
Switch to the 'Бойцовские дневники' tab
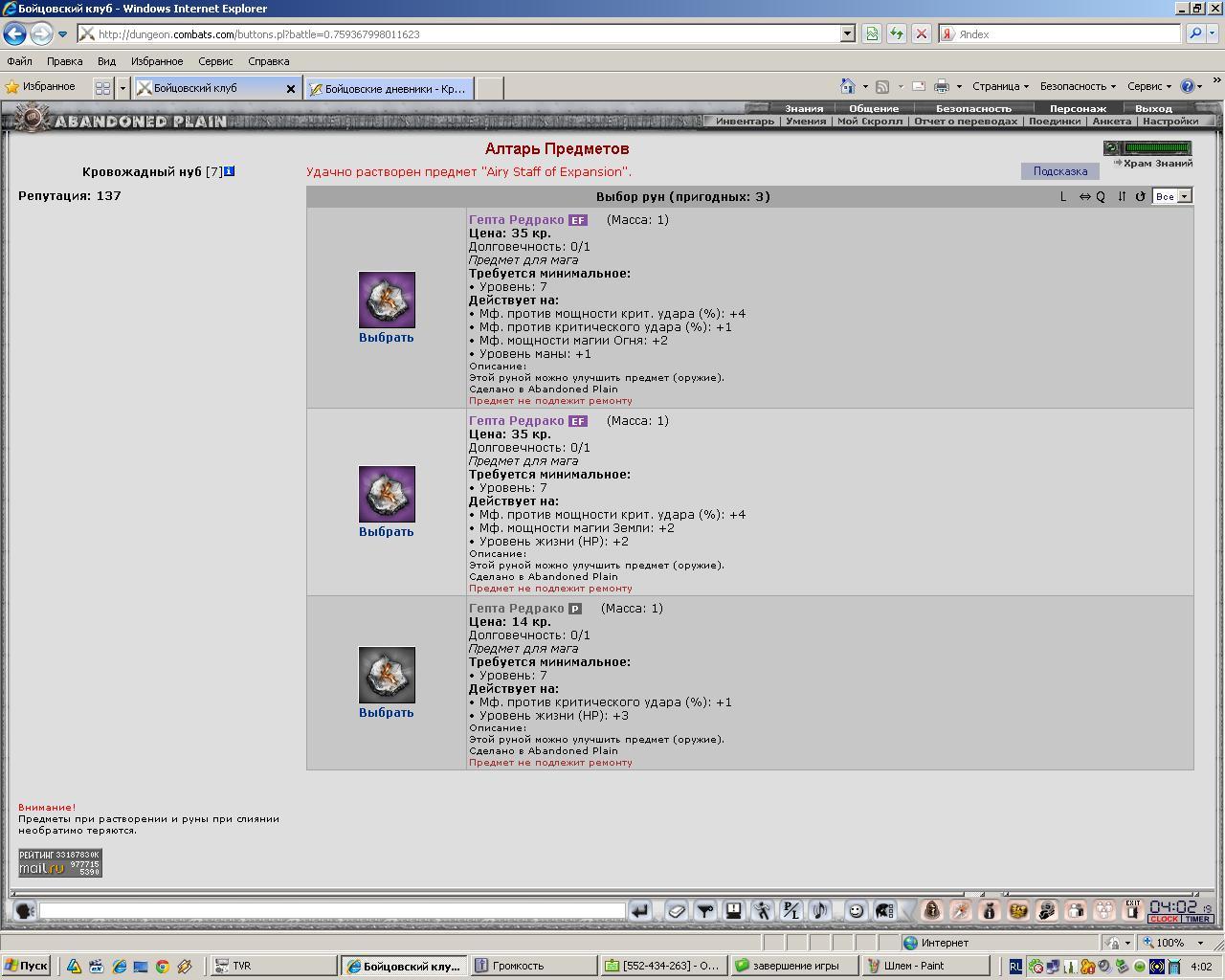click(389, 88)
